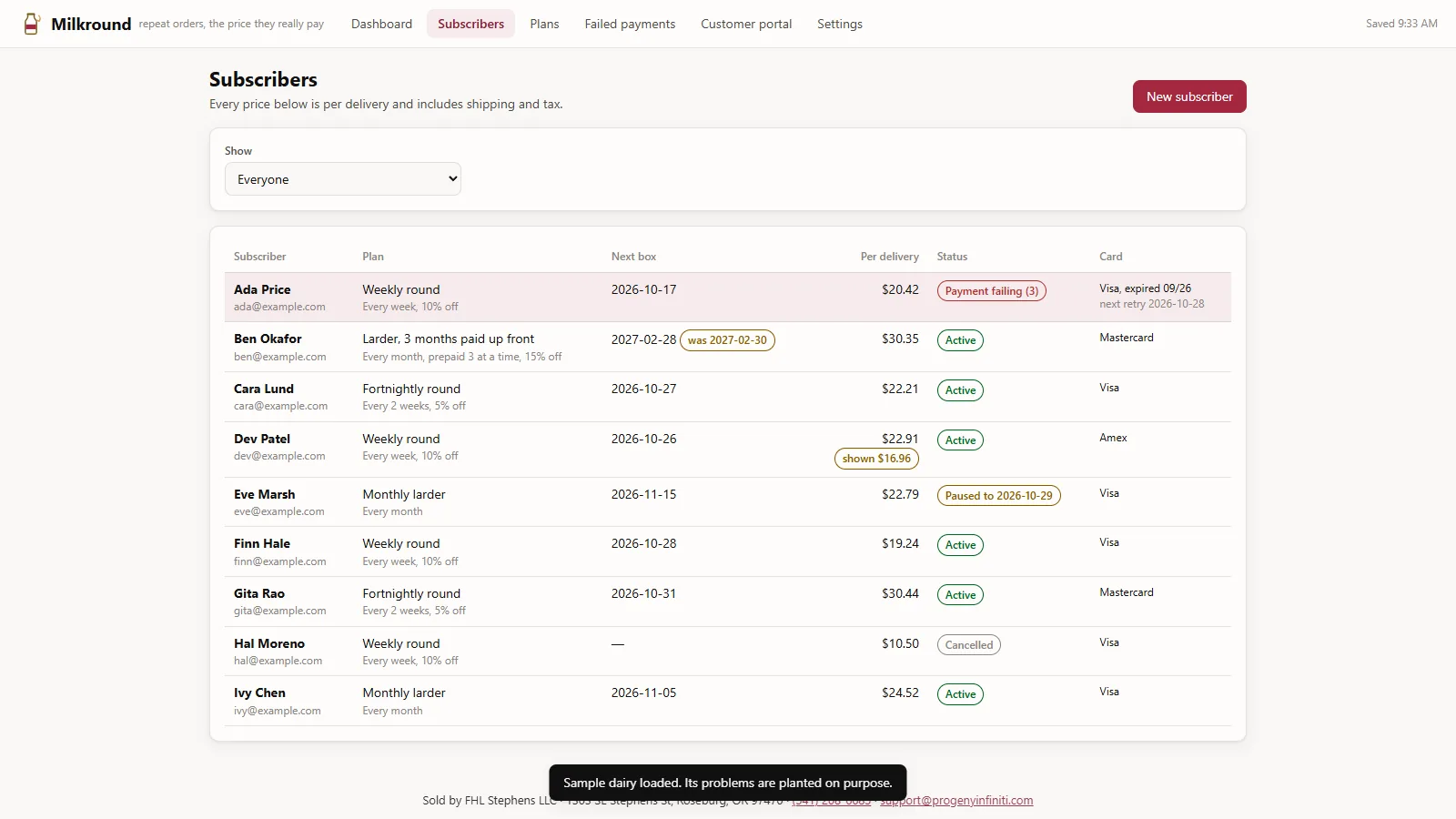Click Ada Price's $20.42 price
The width and height of the screenshot is (1456, 819).
pos(900,289)
